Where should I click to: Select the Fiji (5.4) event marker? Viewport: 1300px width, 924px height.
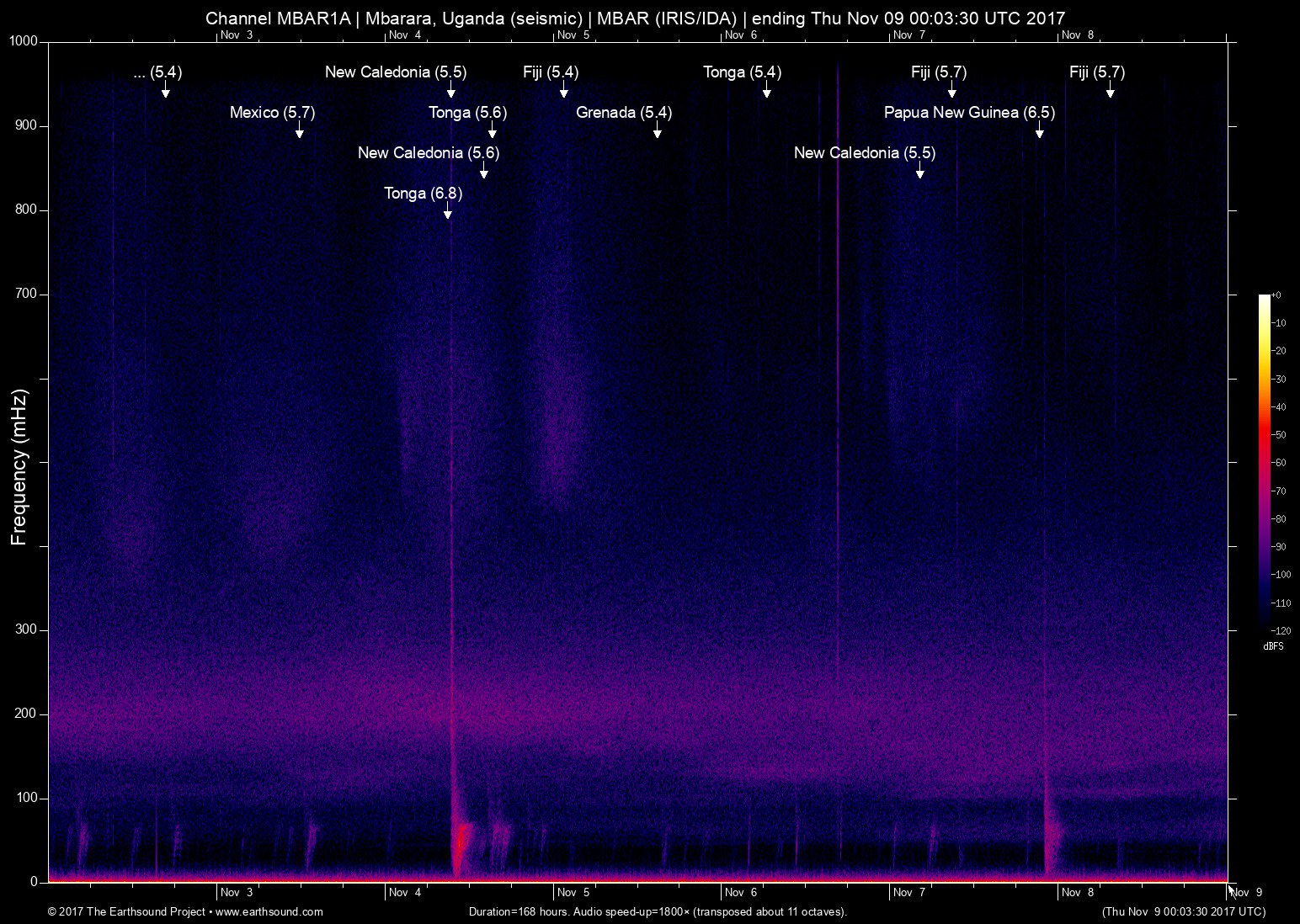[x=551, y=72]
